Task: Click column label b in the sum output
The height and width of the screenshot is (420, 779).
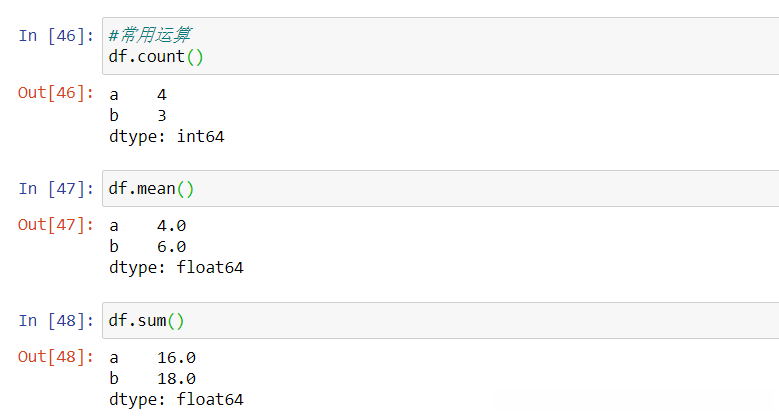Action: 114,379
